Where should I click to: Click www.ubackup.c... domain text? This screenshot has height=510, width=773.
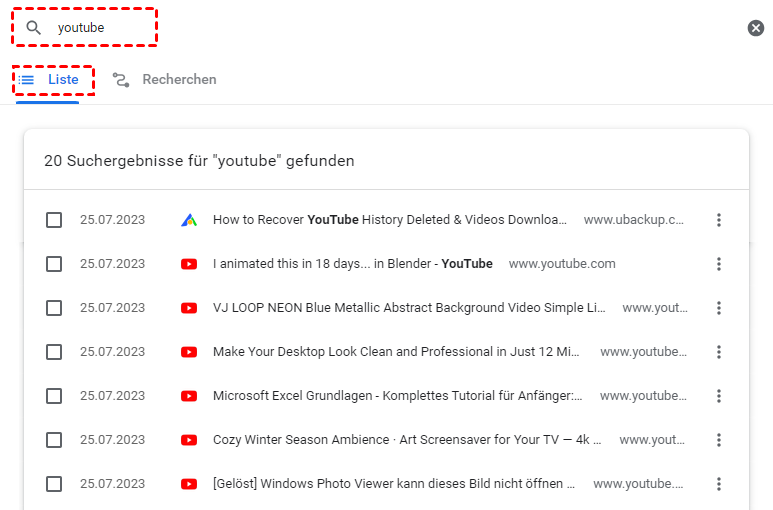[x=633, y=220]
